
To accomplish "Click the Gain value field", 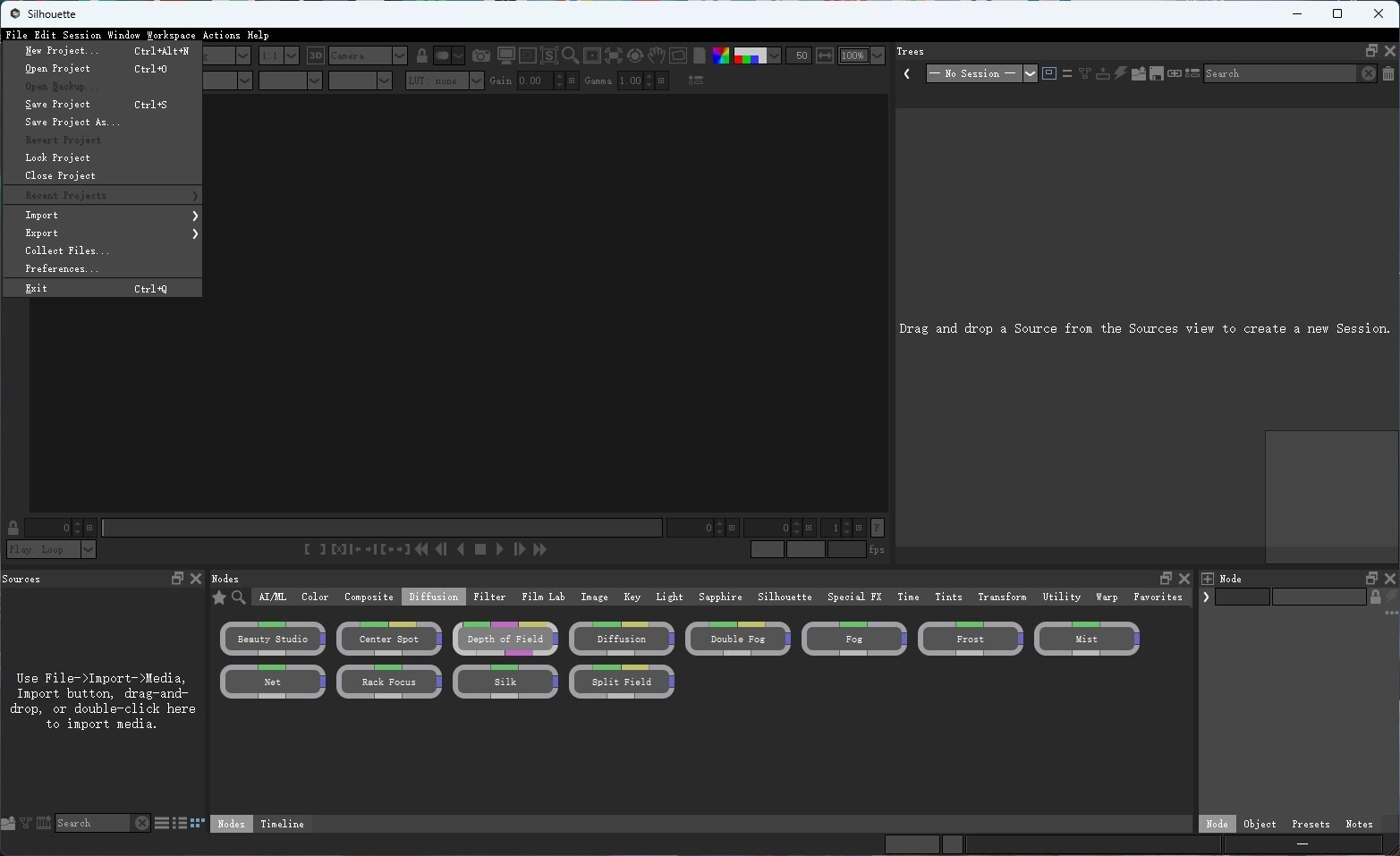I will point(535,81).
